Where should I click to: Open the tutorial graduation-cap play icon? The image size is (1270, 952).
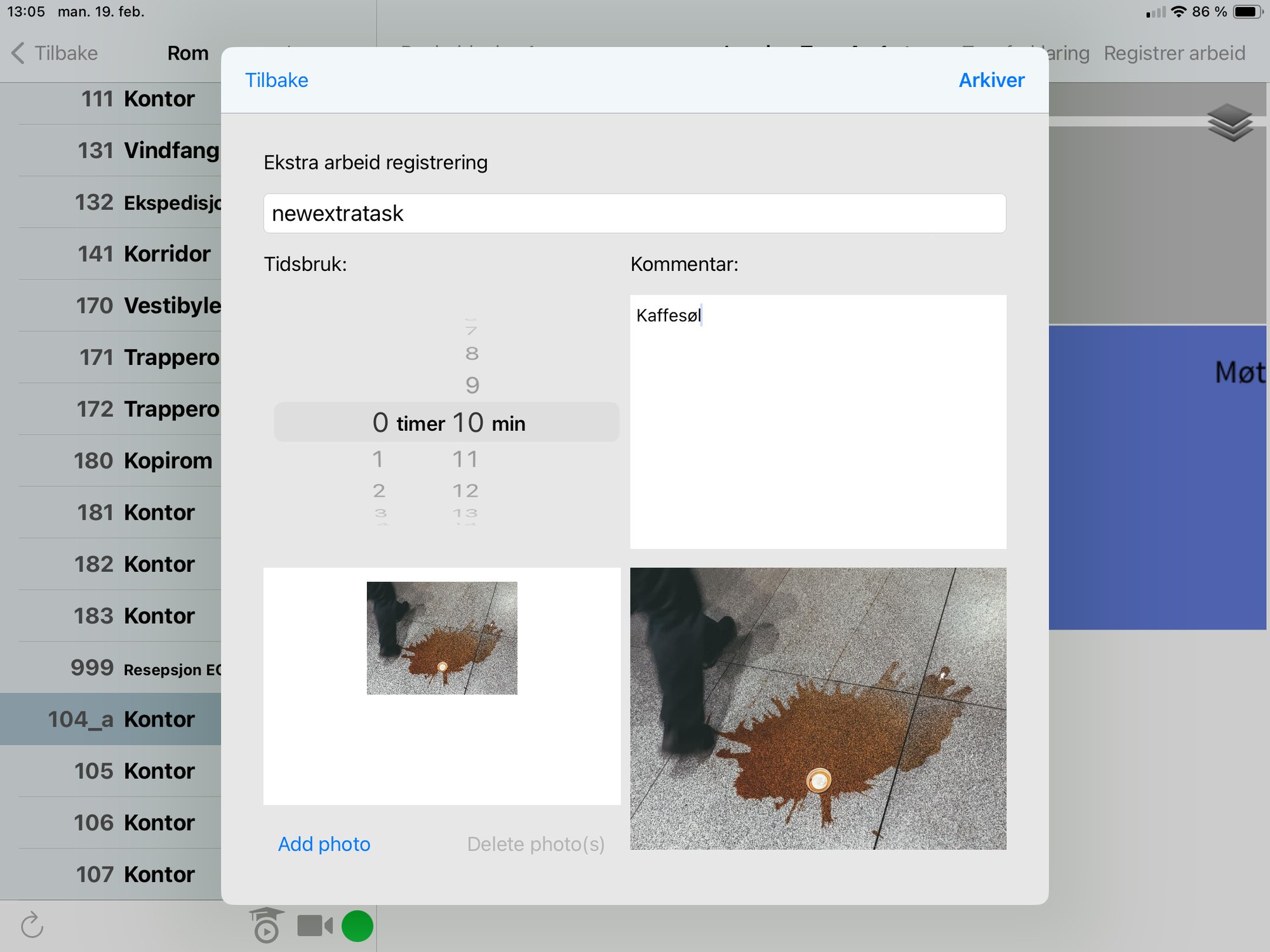pos(266,925)
